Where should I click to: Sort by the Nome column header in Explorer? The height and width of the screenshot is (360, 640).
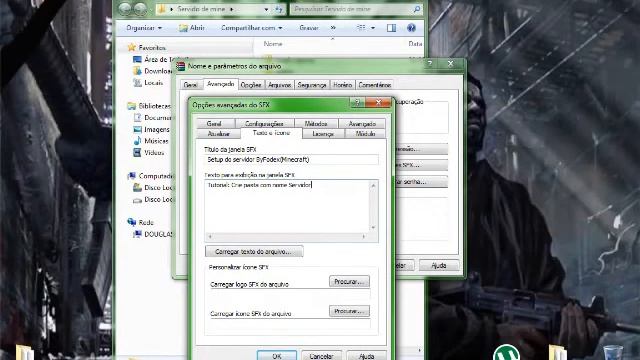point(273,44)
